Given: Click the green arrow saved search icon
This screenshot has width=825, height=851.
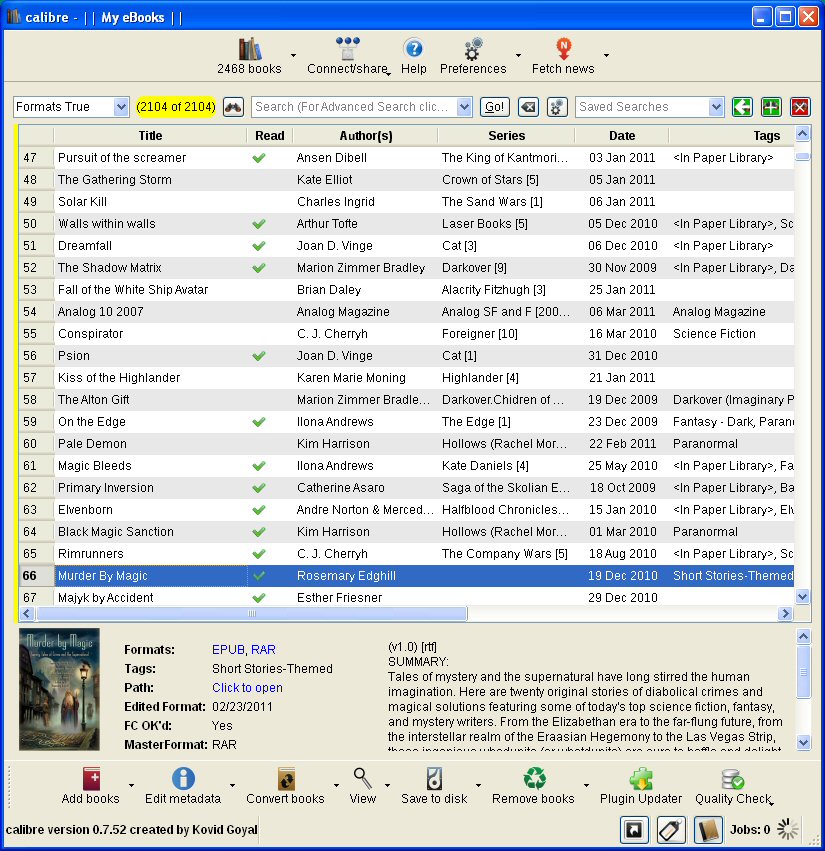Looking at the screenshot, I should point(742,107).
